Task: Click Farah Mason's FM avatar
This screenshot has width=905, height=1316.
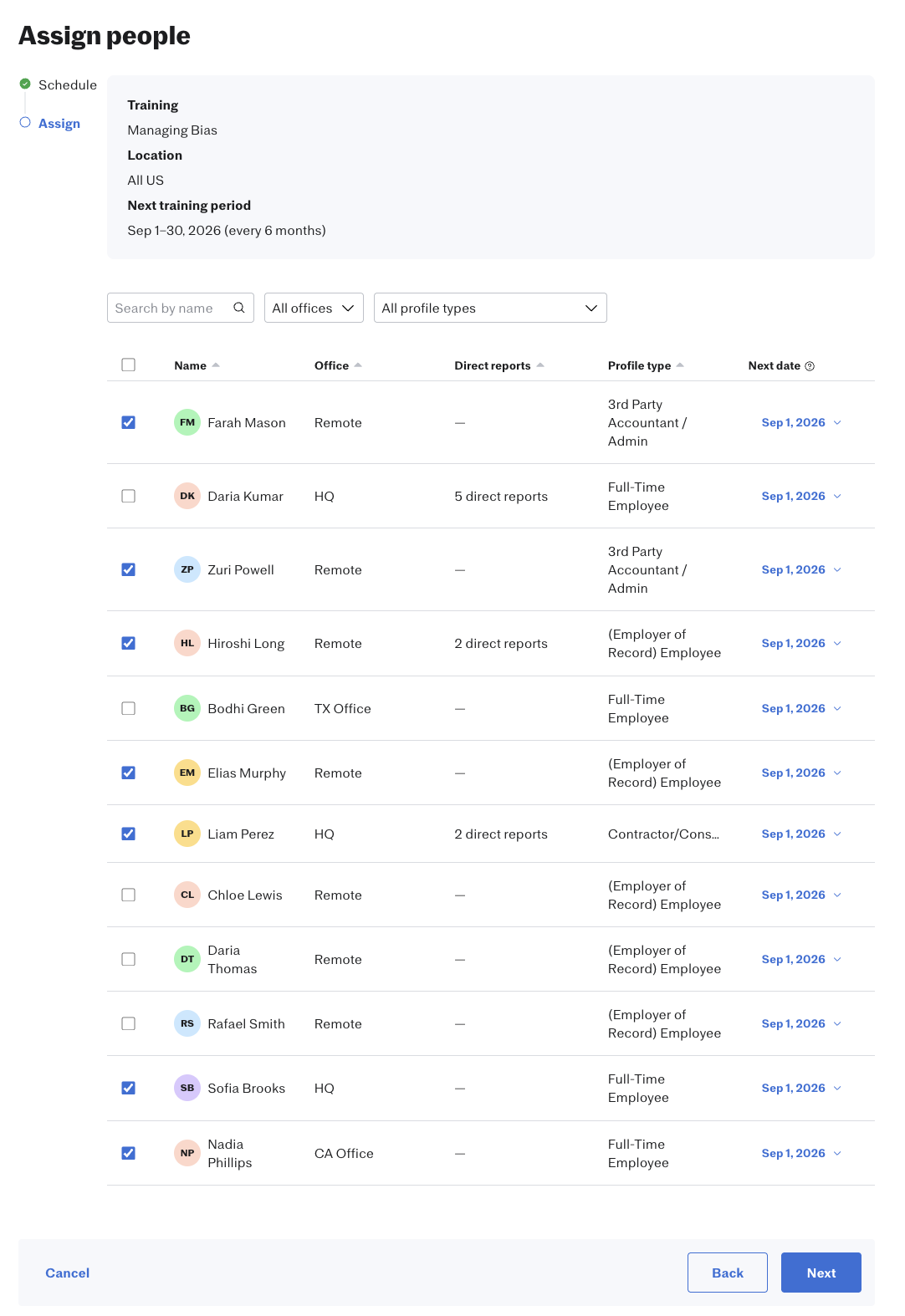Action: pos(187,422)
